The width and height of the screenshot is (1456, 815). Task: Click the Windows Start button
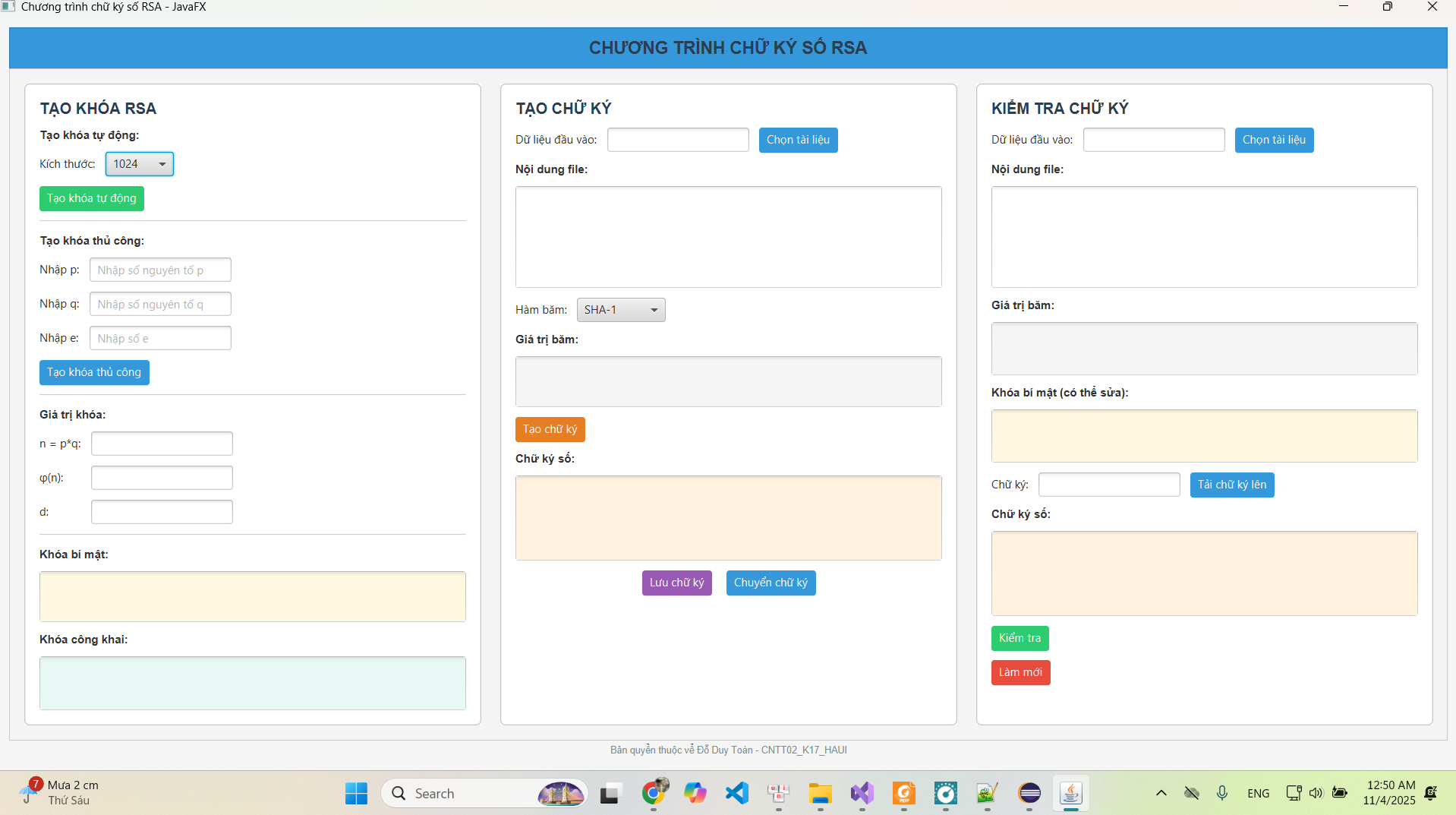pyautogui.click(x=356, y=793)
